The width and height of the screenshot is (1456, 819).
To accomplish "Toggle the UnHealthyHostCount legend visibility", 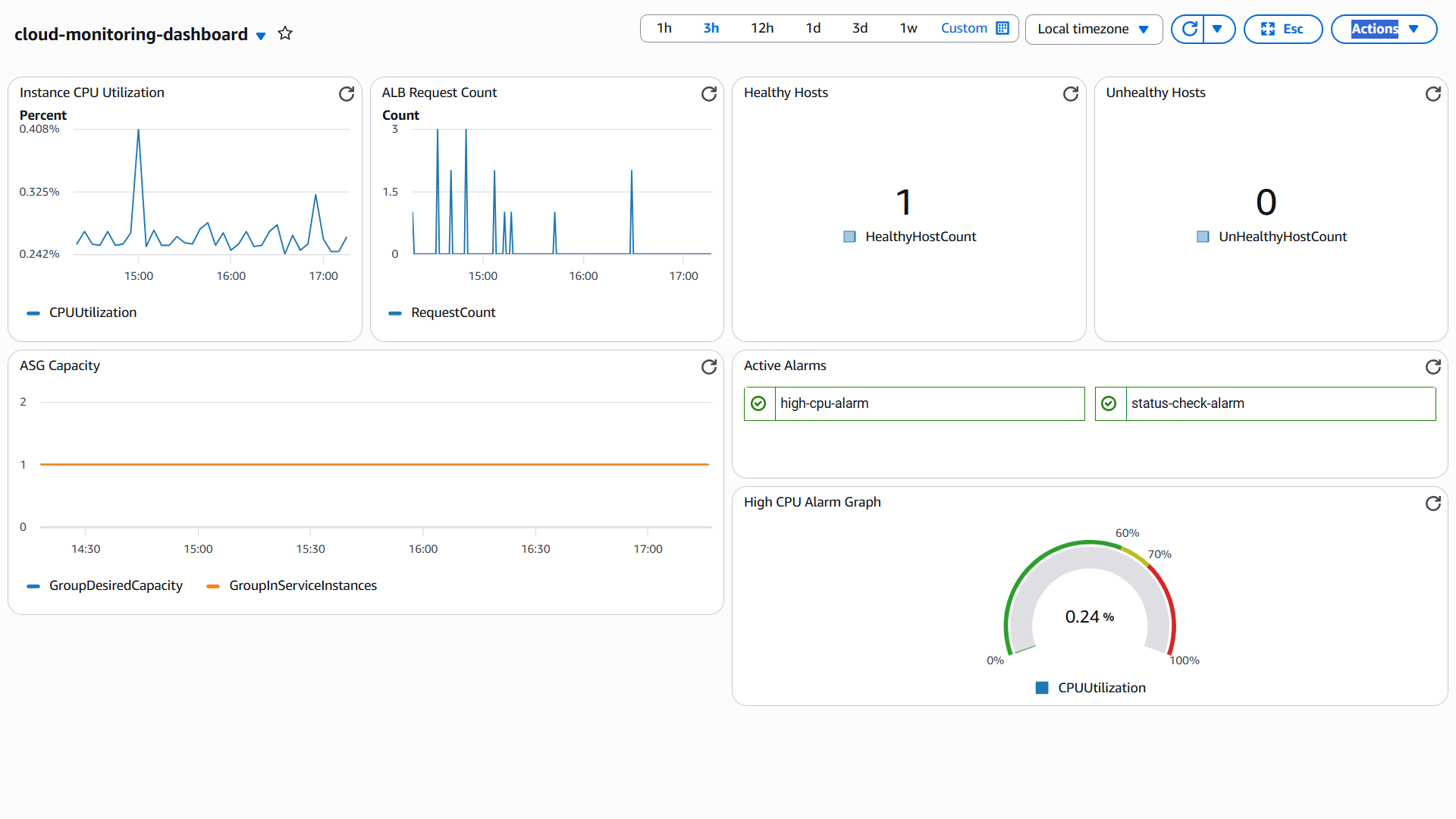I will (x=1203, y=236).
